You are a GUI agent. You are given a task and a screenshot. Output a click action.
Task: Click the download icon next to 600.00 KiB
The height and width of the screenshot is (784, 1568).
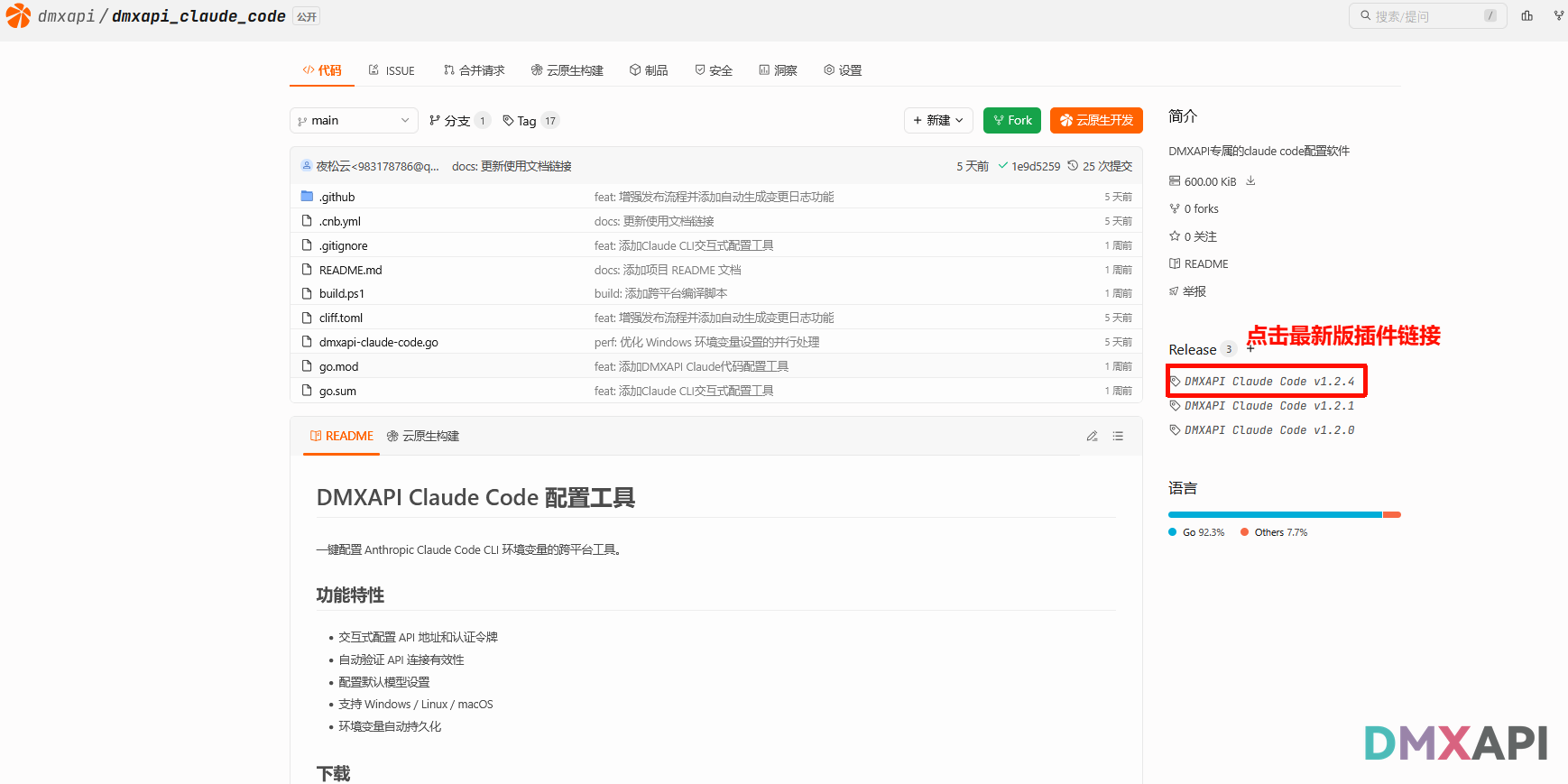coord(1250,181)
